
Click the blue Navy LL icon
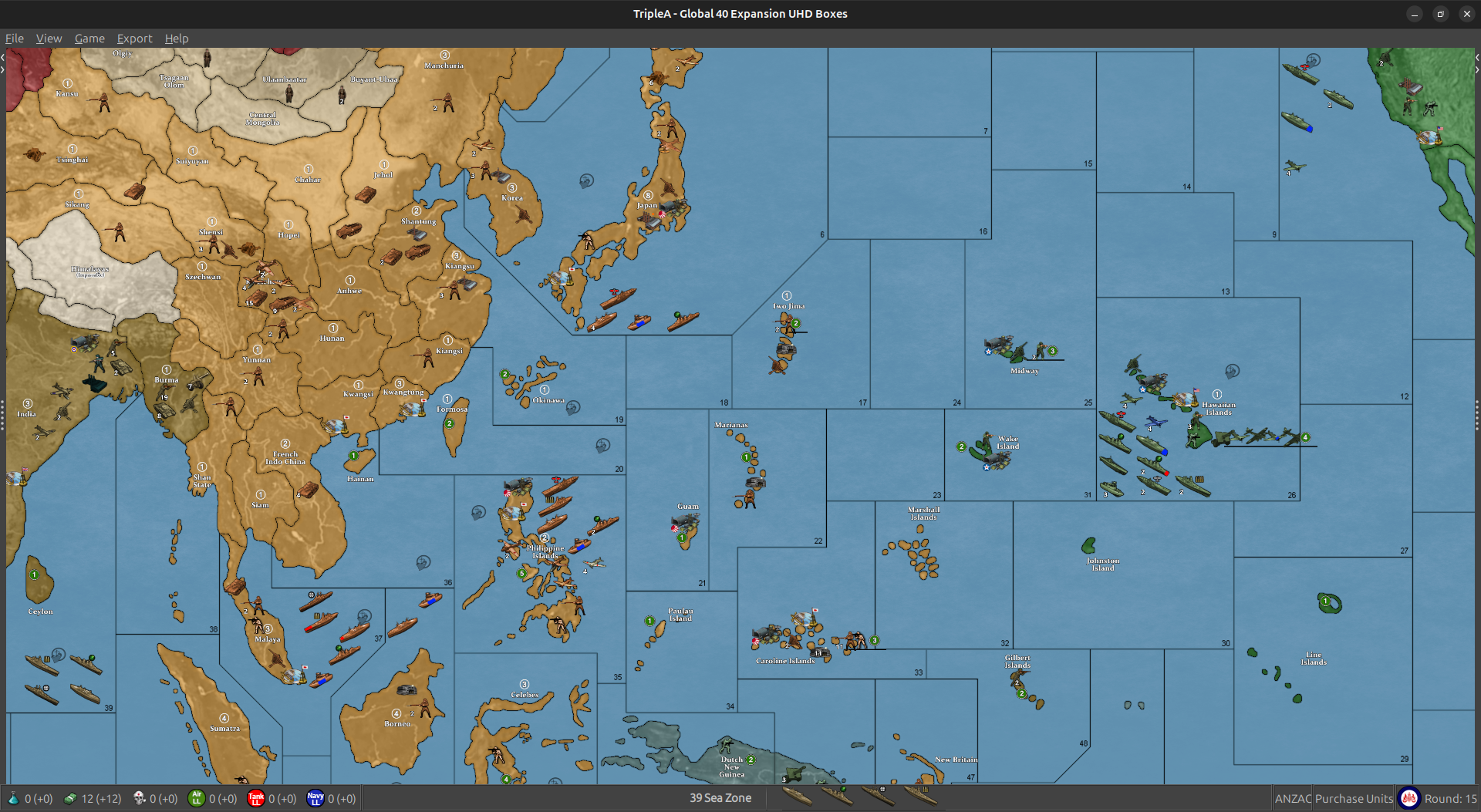click(x=315, y=798)
